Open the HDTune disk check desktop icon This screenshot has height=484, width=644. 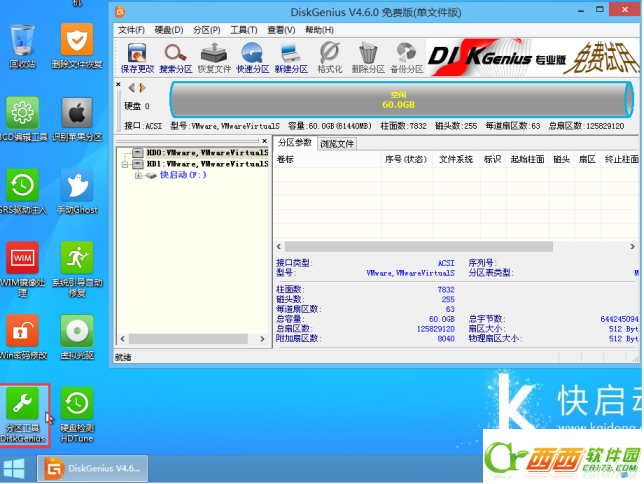point(77,415)
